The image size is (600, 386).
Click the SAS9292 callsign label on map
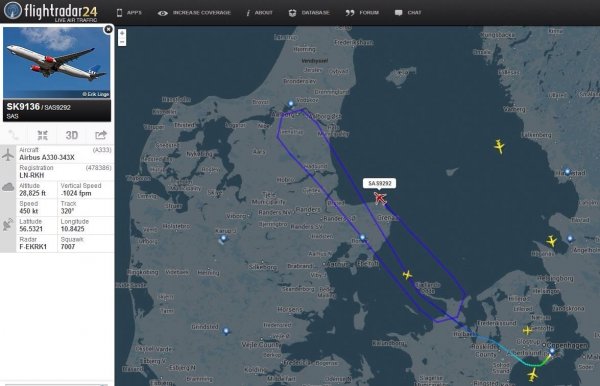(380, 184)
